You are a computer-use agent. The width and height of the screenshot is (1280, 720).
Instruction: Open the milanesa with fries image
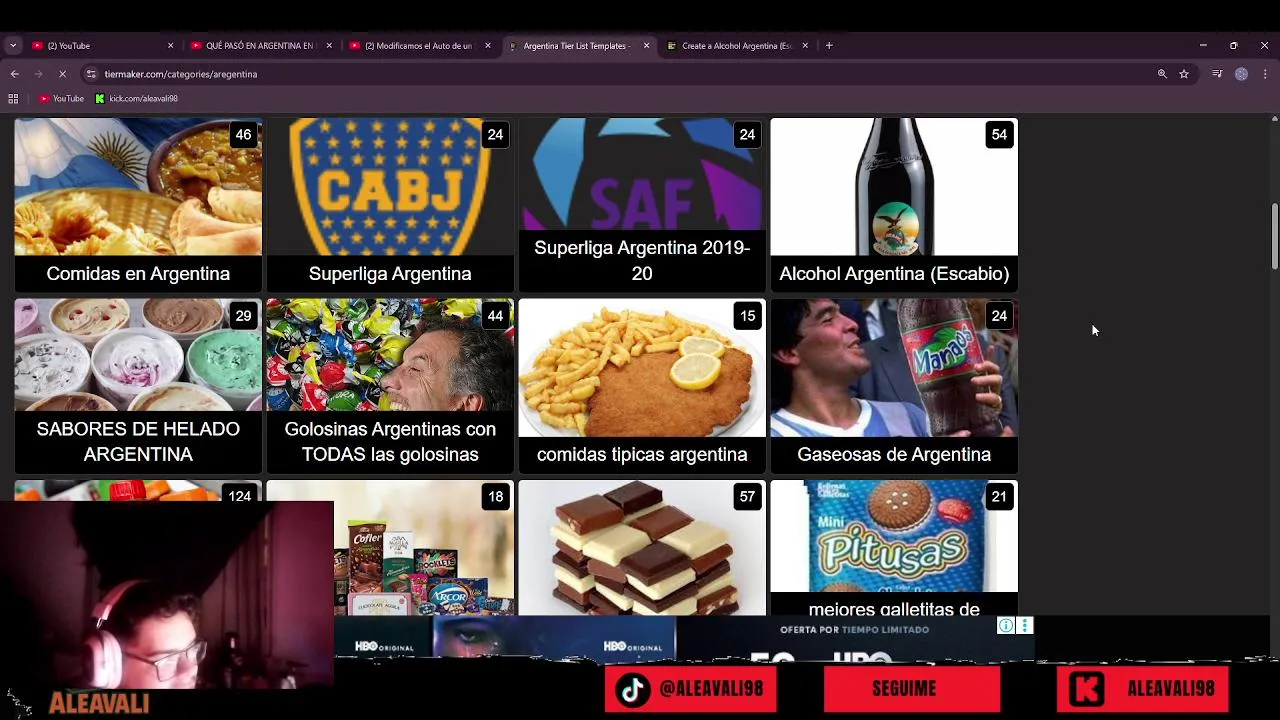click(642, 367)
